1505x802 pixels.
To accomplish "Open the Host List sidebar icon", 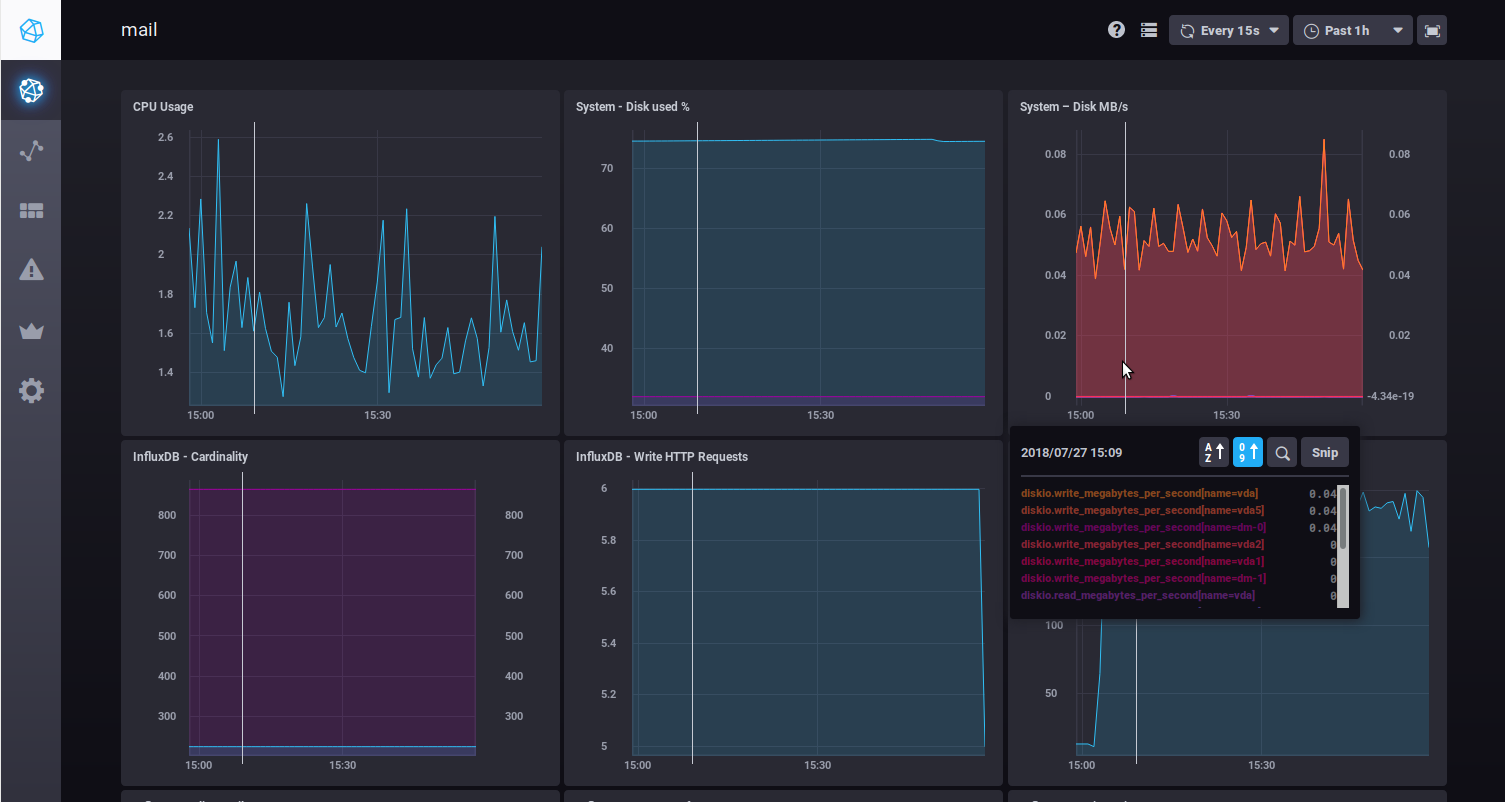I will [31, 91].
